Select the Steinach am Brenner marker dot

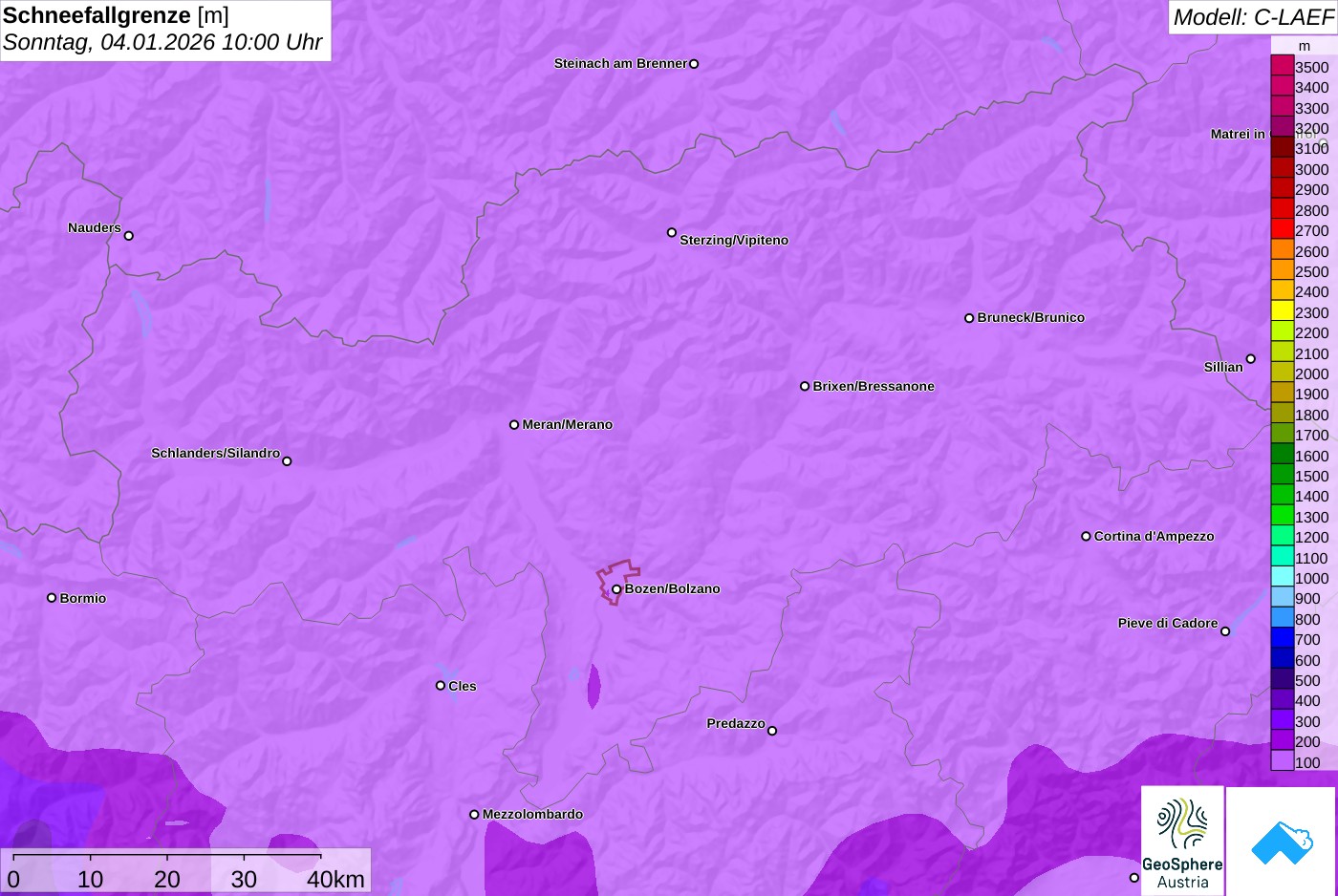(x=694, y=64)
